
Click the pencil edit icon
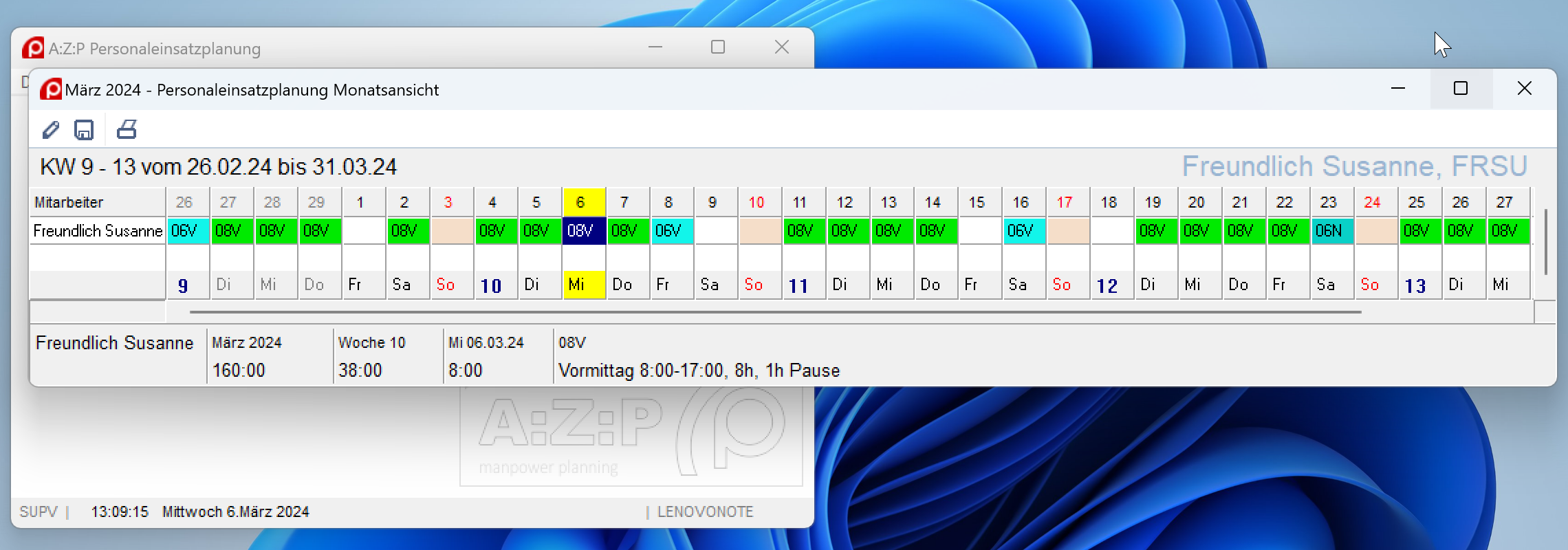(51, 130)
